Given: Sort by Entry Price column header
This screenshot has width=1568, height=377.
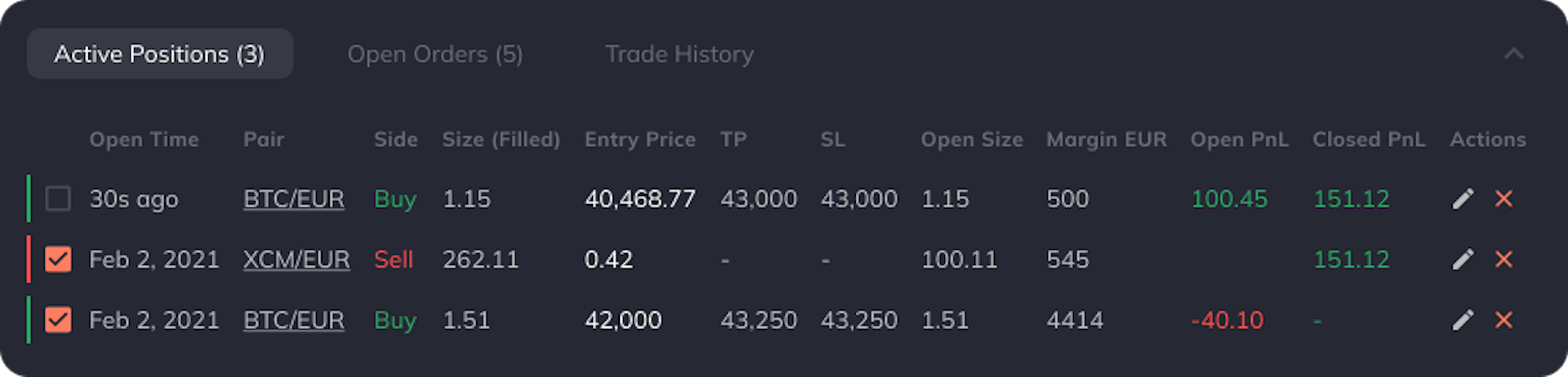Looking at the screenshot, I should [x=640, y=140].
